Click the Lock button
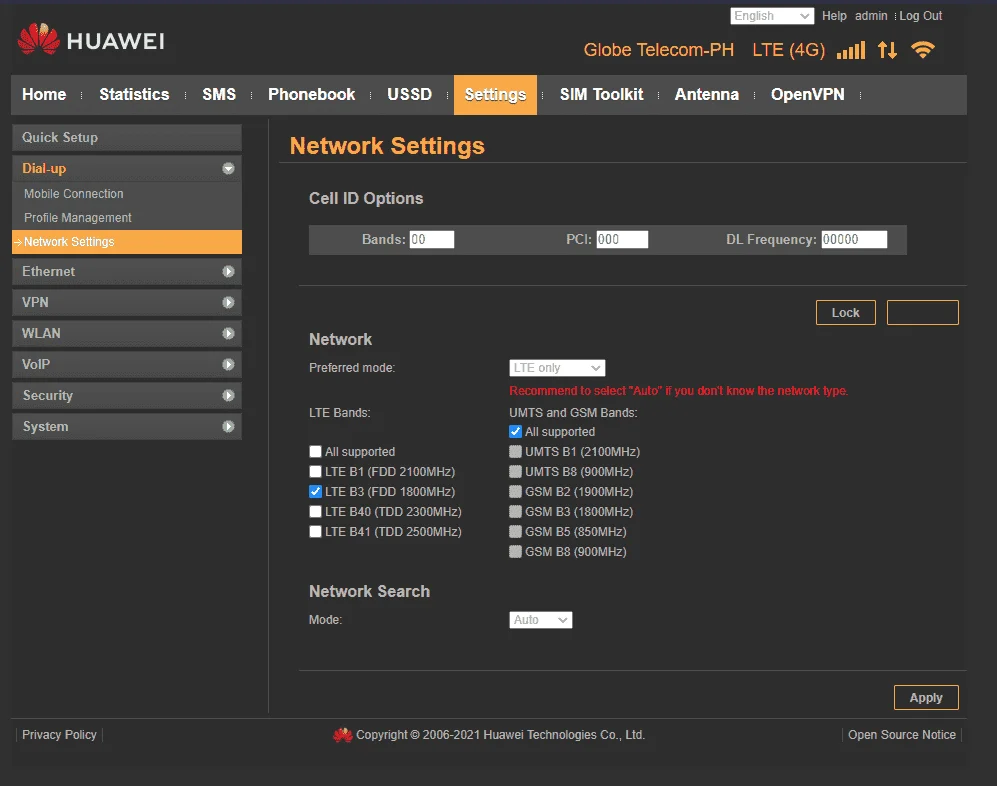Viewport: 997px width, 786px height. 846,313
